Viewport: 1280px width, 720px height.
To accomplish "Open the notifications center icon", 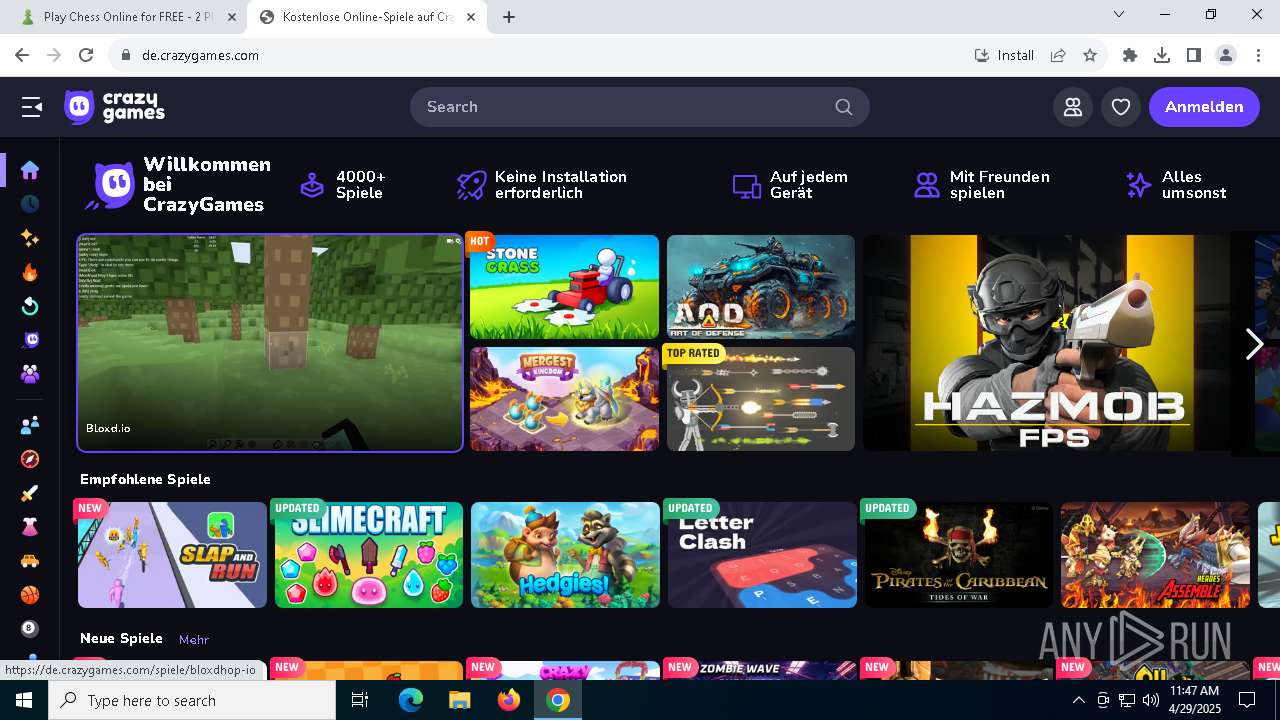I will point(1247,700).
